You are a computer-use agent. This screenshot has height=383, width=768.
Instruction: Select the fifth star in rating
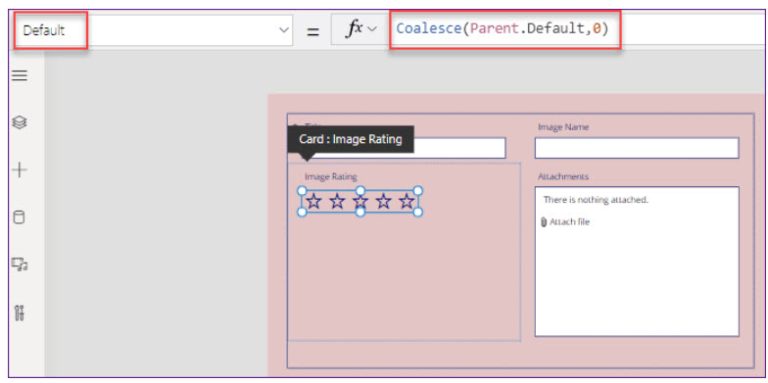pyautogui.click(x=407, y=201)
